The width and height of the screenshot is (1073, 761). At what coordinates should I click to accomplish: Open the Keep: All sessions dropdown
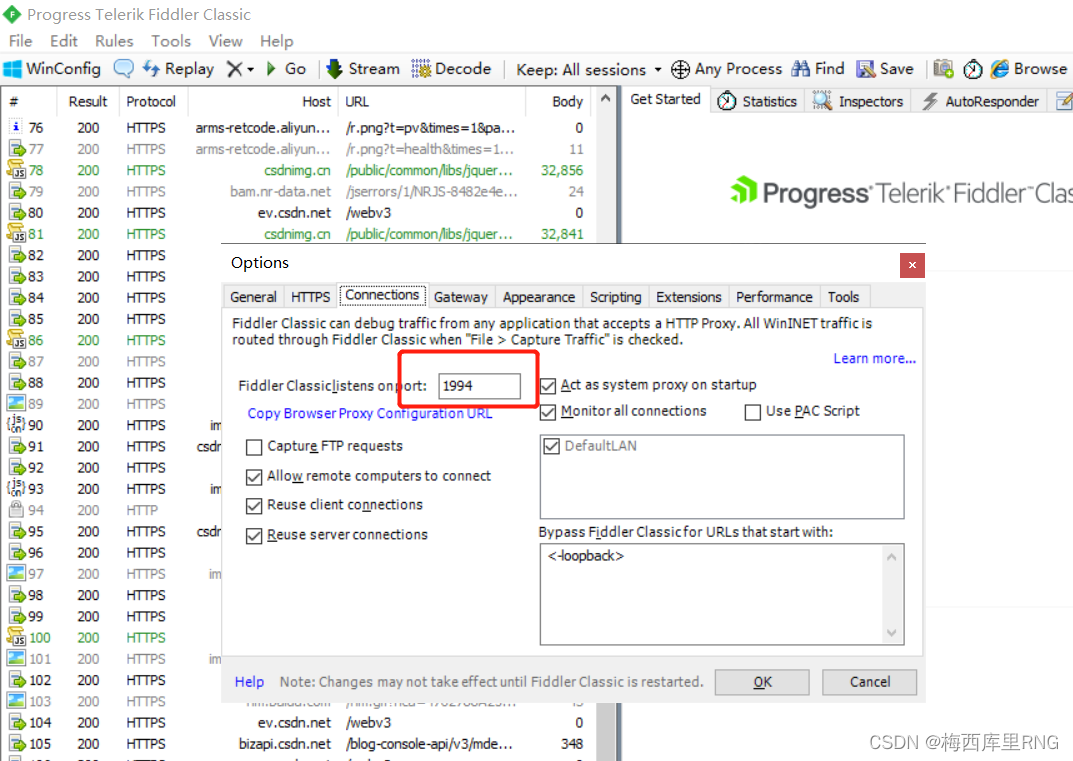pos(589,70)
